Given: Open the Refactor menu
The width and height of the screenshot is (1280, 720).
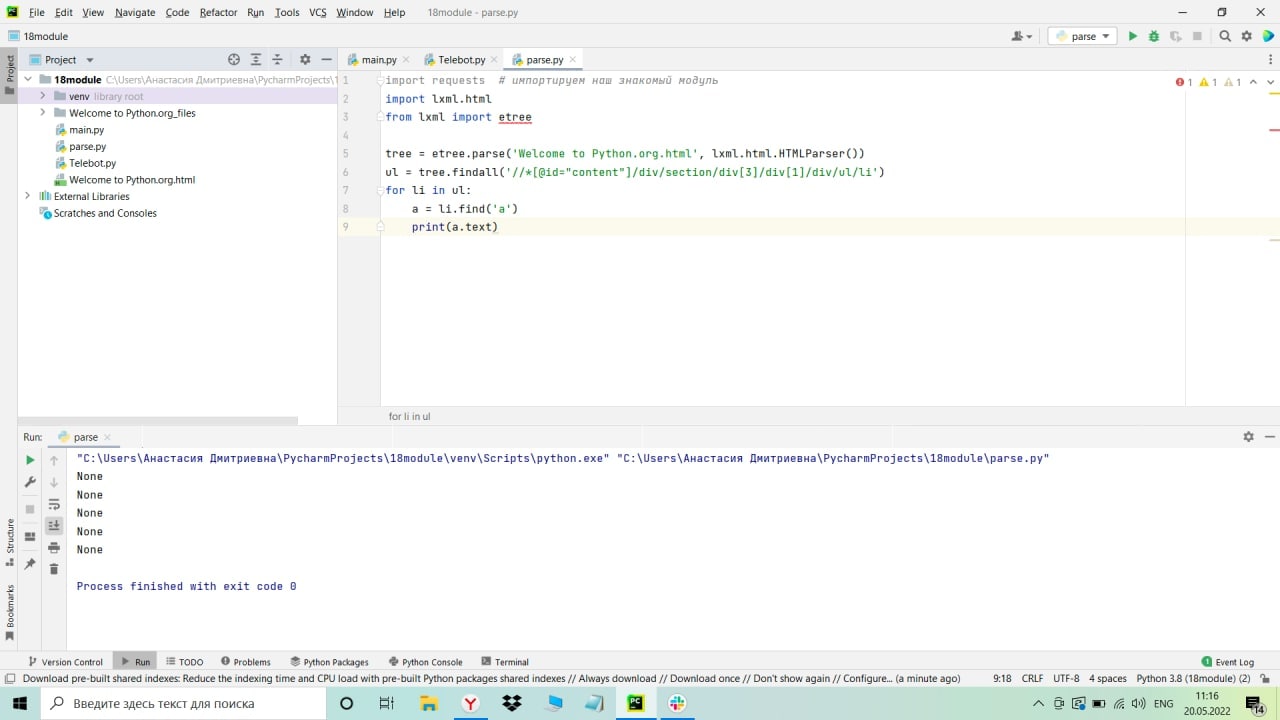Looking at the screenshot, I should point(218,12).
